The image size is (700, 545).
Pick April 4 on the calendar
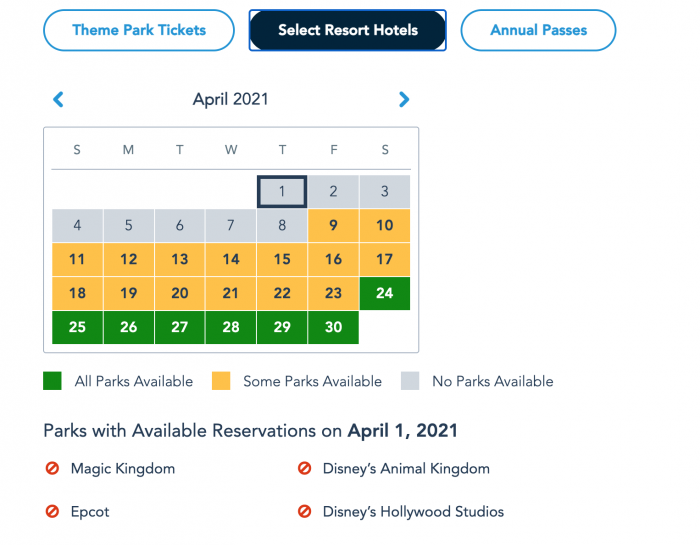(x=77, y=225)
